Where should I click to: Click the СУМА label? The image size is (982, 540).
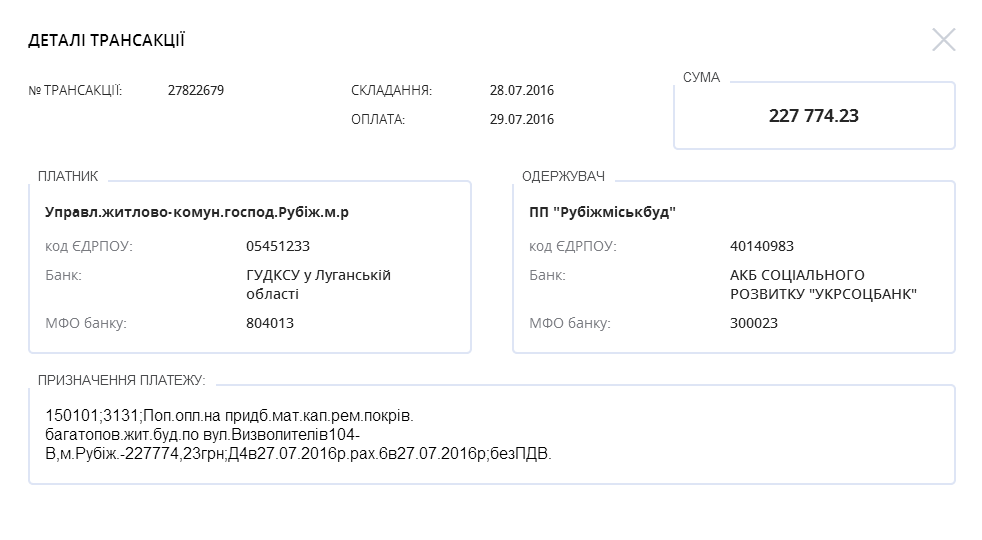tap(701, 78)
